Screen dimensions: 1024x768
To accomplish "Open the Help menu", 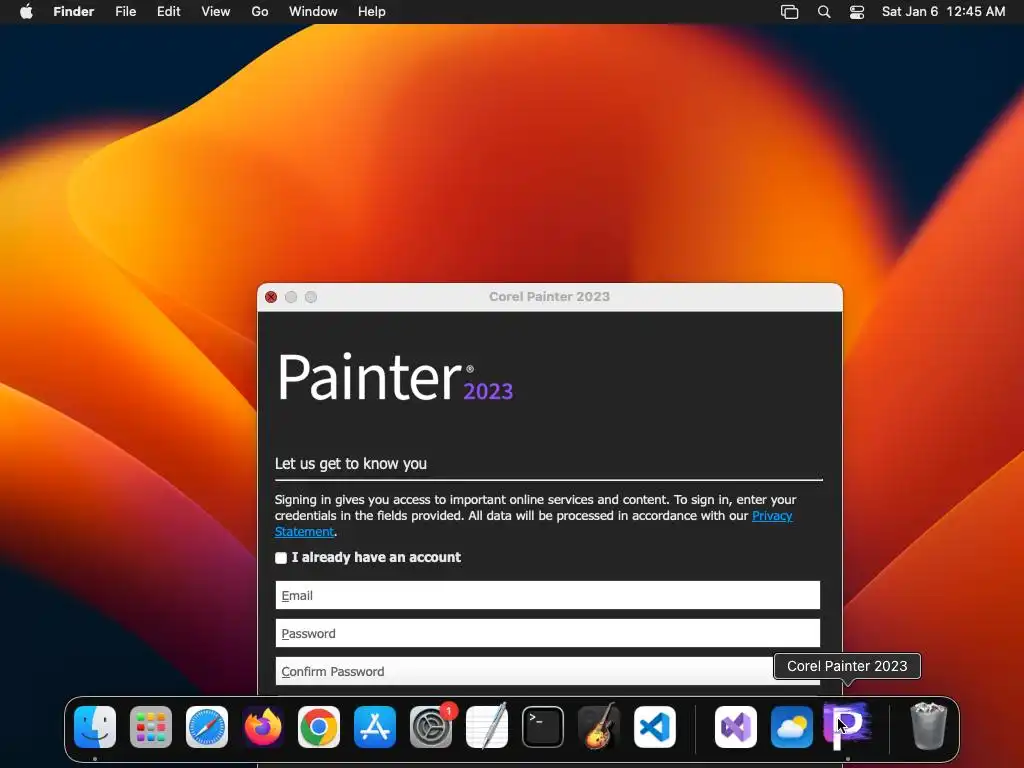I will [372, 12].
